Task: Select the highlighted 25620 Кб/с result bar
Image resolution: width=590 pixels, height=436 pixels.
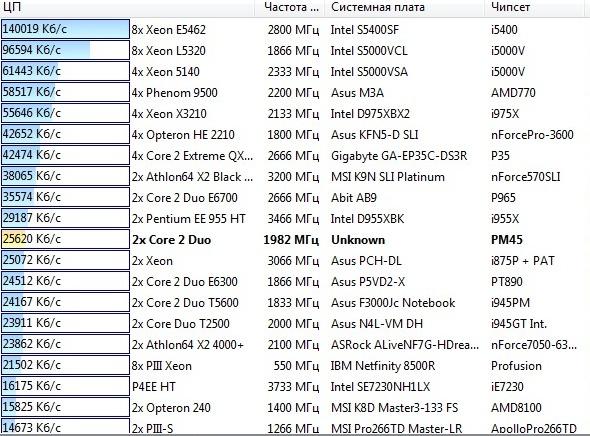Action: coord(65,239)
